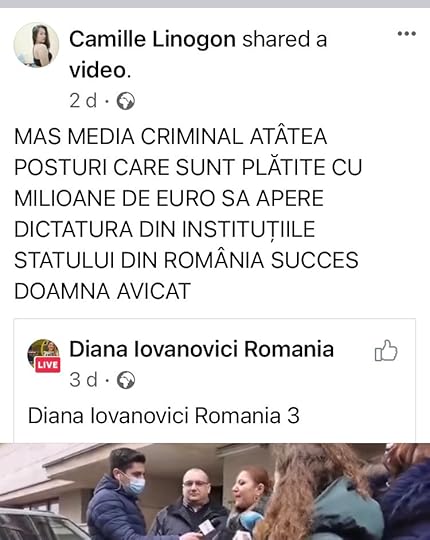Click the parked car in the video
This screenshot has height=540, width=430.
pos(40,525)
